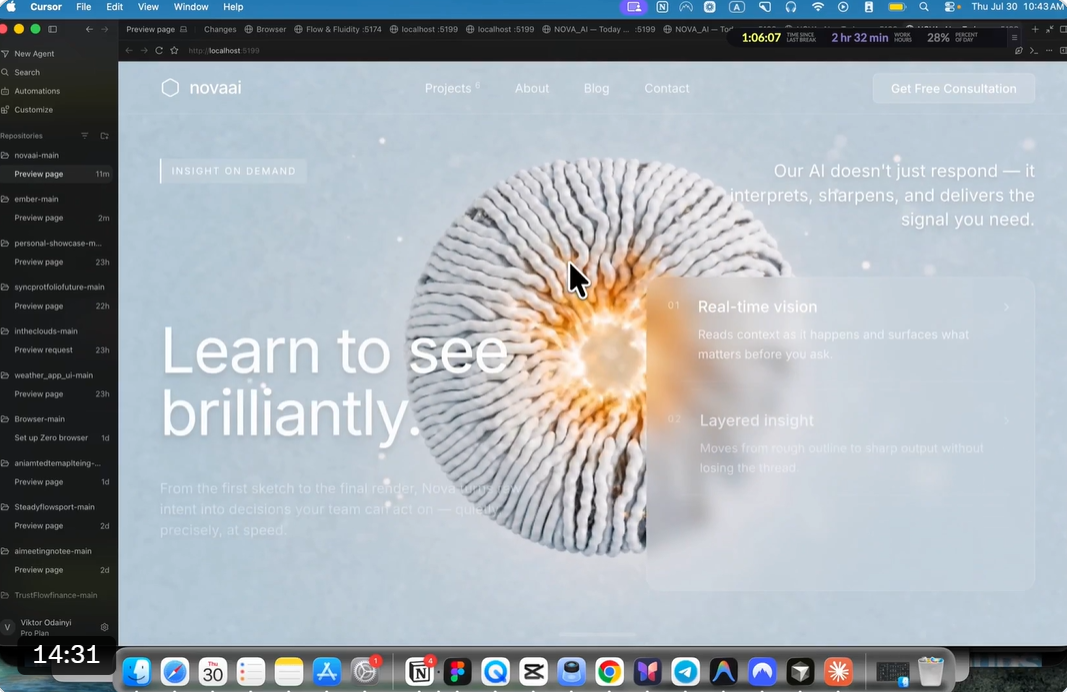The width and height of the screenshot is (1067, 692).
Task: Switch to the Flow & Fluidity :5174 tab
Action: point(338,29)
